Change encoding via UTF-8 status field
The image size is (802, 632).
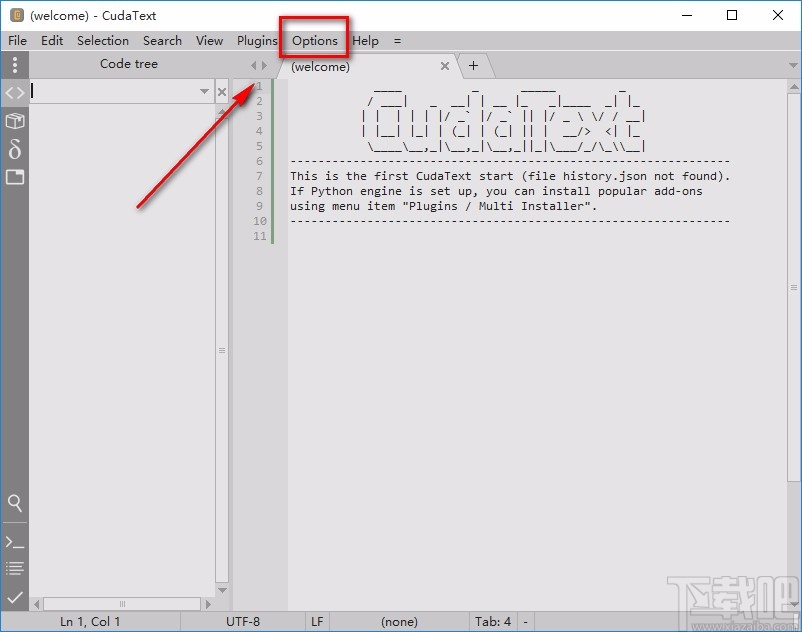pyautogui.click(x=243, y=622)
